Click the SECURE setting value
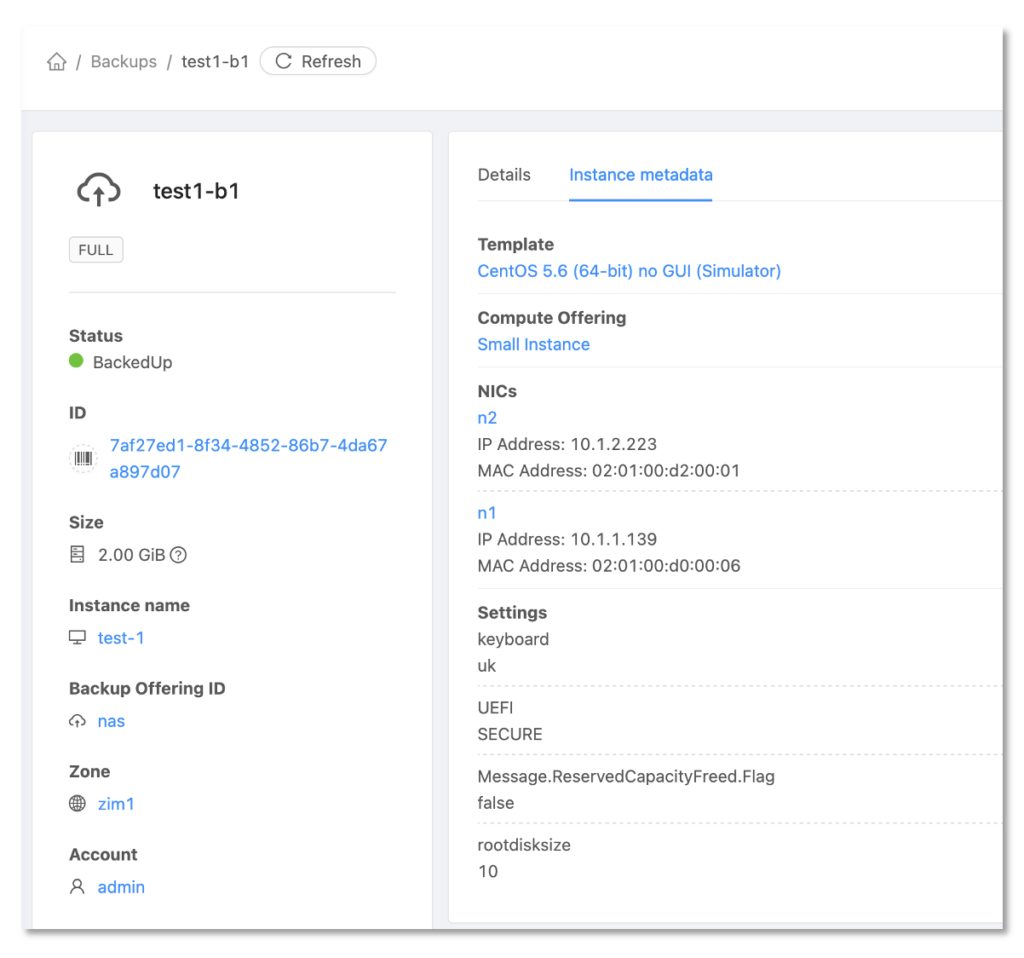This screenshot has height=958, width=1024. 510,735
